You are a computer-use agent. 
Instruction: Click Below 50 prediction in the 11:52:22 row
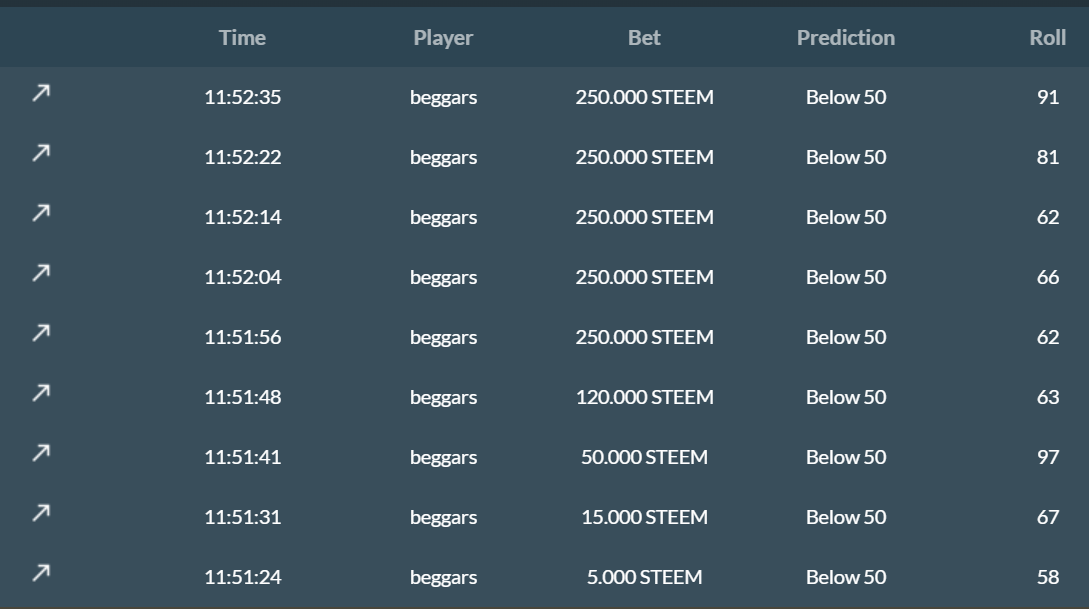click(845, 158)
